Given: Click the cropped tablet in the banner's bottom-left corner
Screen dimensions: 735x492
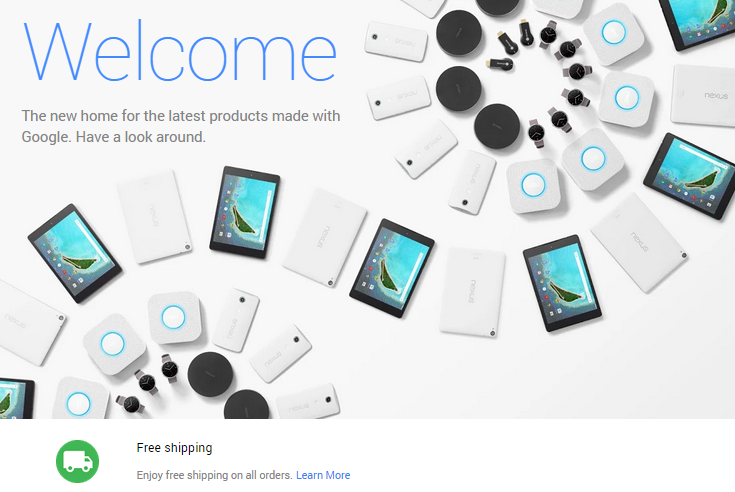Looking at the screenshot, I should pyautogui.click(x=16, y=398).
